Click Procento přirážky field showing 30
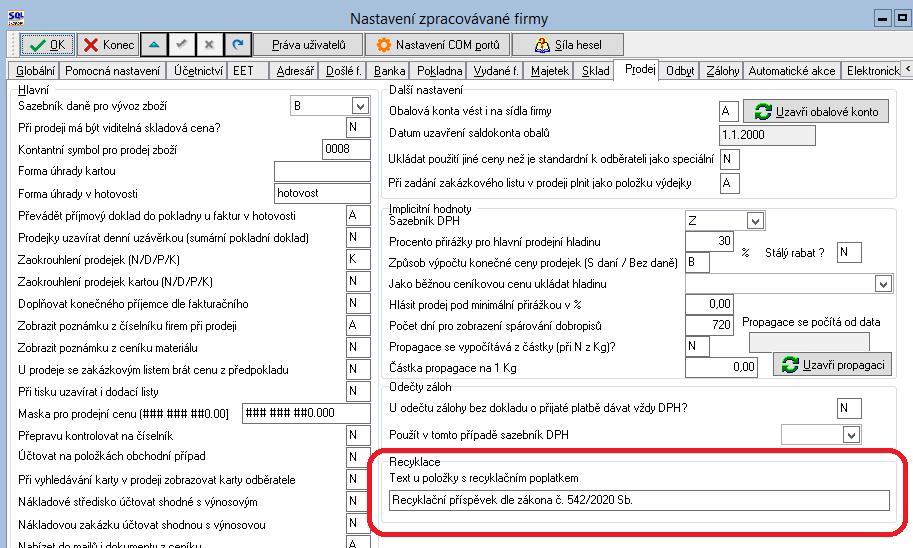The height and width of the screenshot is (548, 913). coord(710,241)
